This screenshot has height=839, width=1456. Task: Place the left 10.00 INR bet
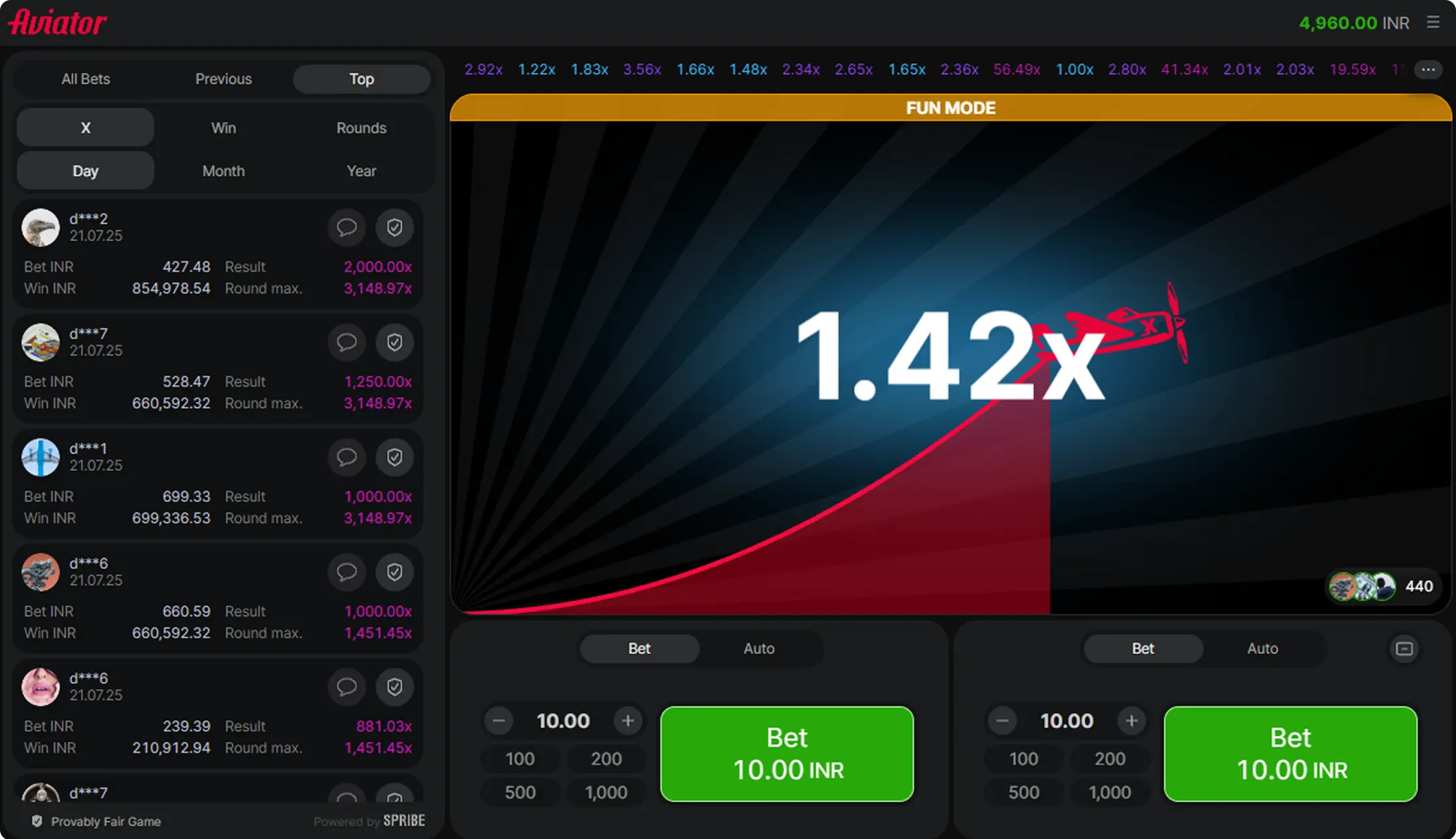(787, 753)
